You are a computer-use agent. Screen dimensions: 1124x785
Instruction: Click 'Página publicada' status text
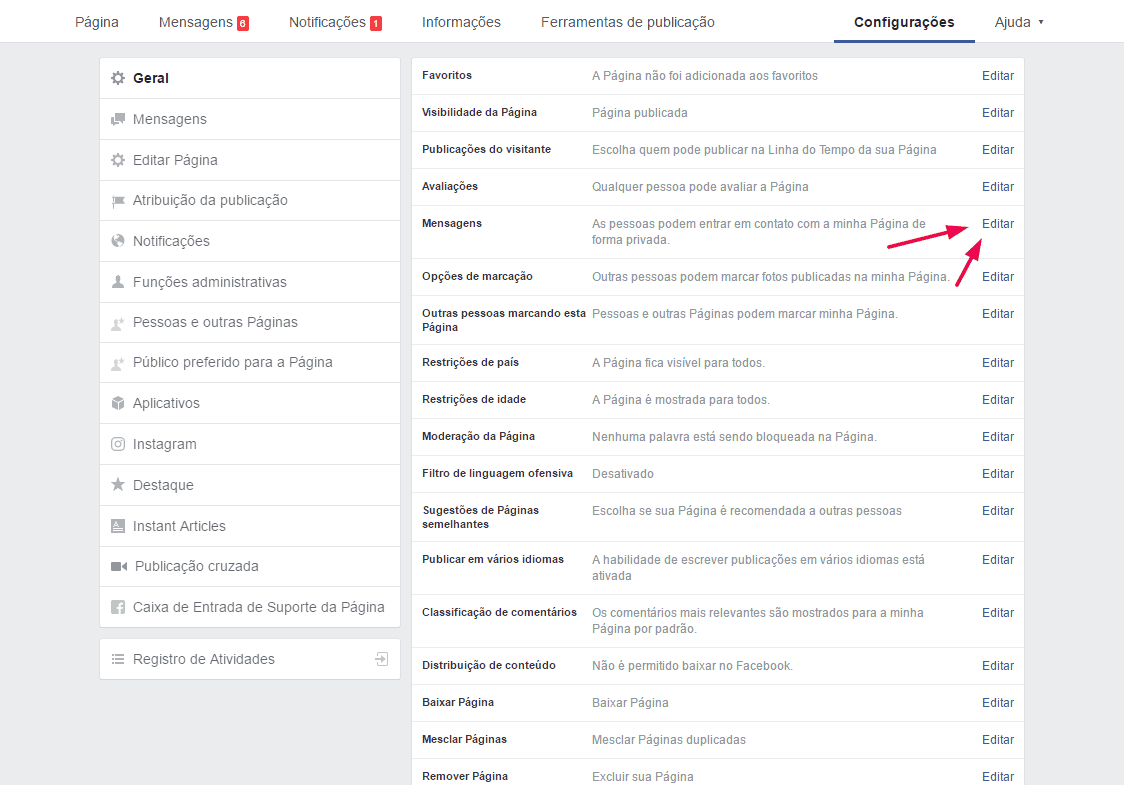click(639, 113)
